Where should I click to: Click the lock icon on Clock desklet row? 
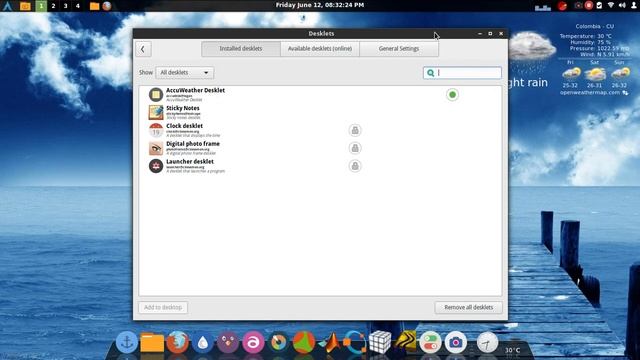[x=355, y=130]
